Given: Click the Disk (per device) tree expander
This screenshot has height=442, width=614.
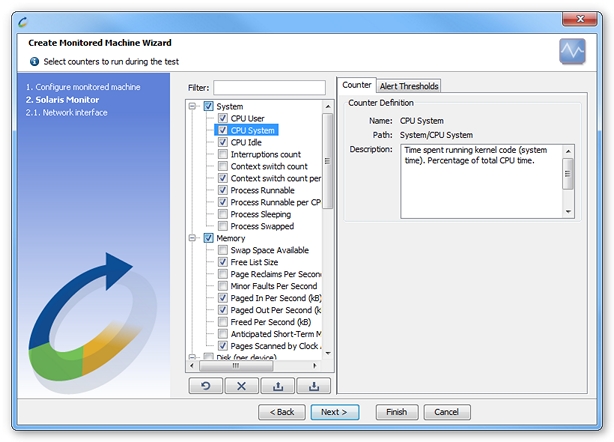Looking at the screenshot, I should pyautogui.click(x=192, y=357).
